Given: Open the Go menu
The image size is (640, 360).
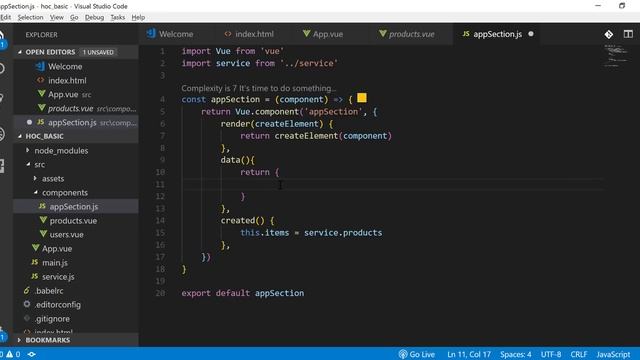Looking at the screenshot, I should (74, 17).
